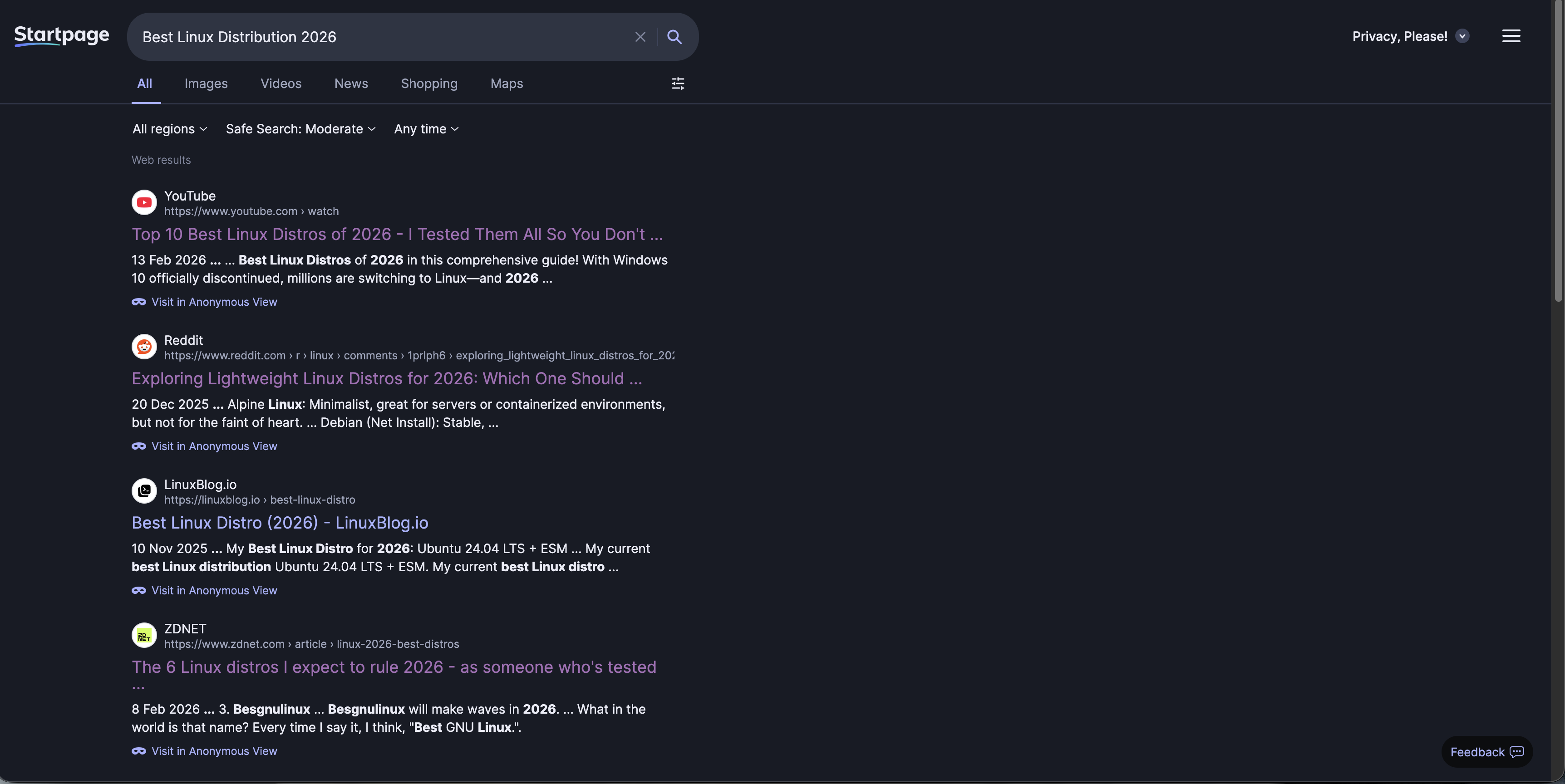This screenshot has width=1565, height=784.
Task: Open the Any time filter dropdown
Action: tap(426, 129)
